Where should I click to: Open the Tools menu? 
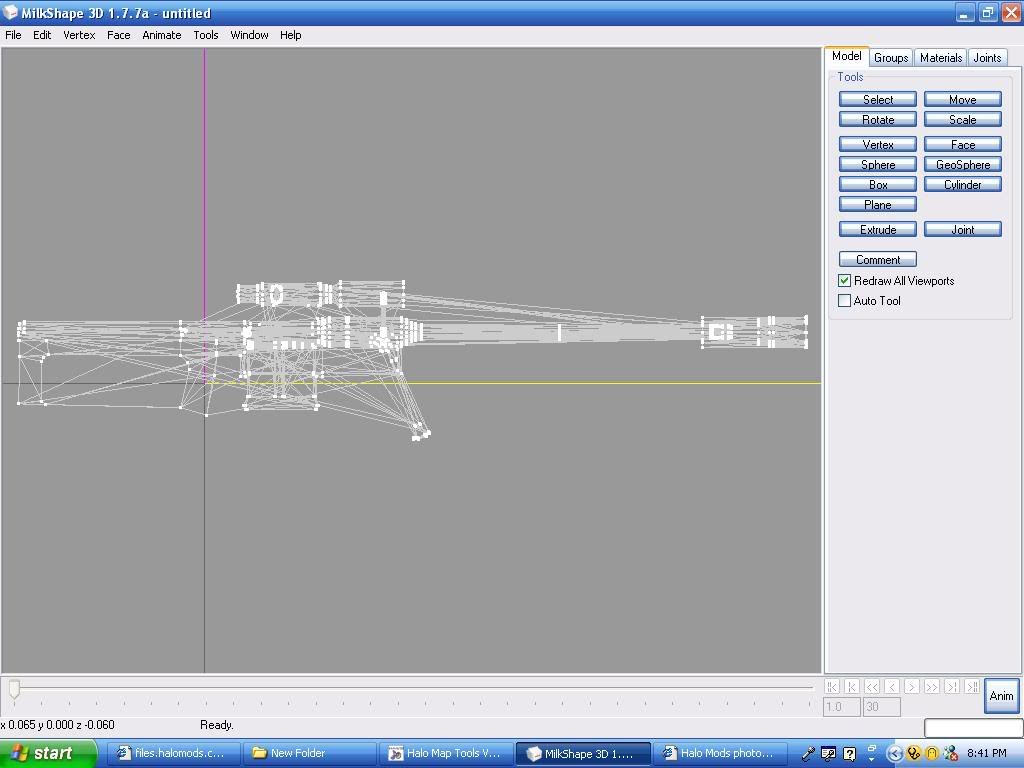tap(206, 35)
